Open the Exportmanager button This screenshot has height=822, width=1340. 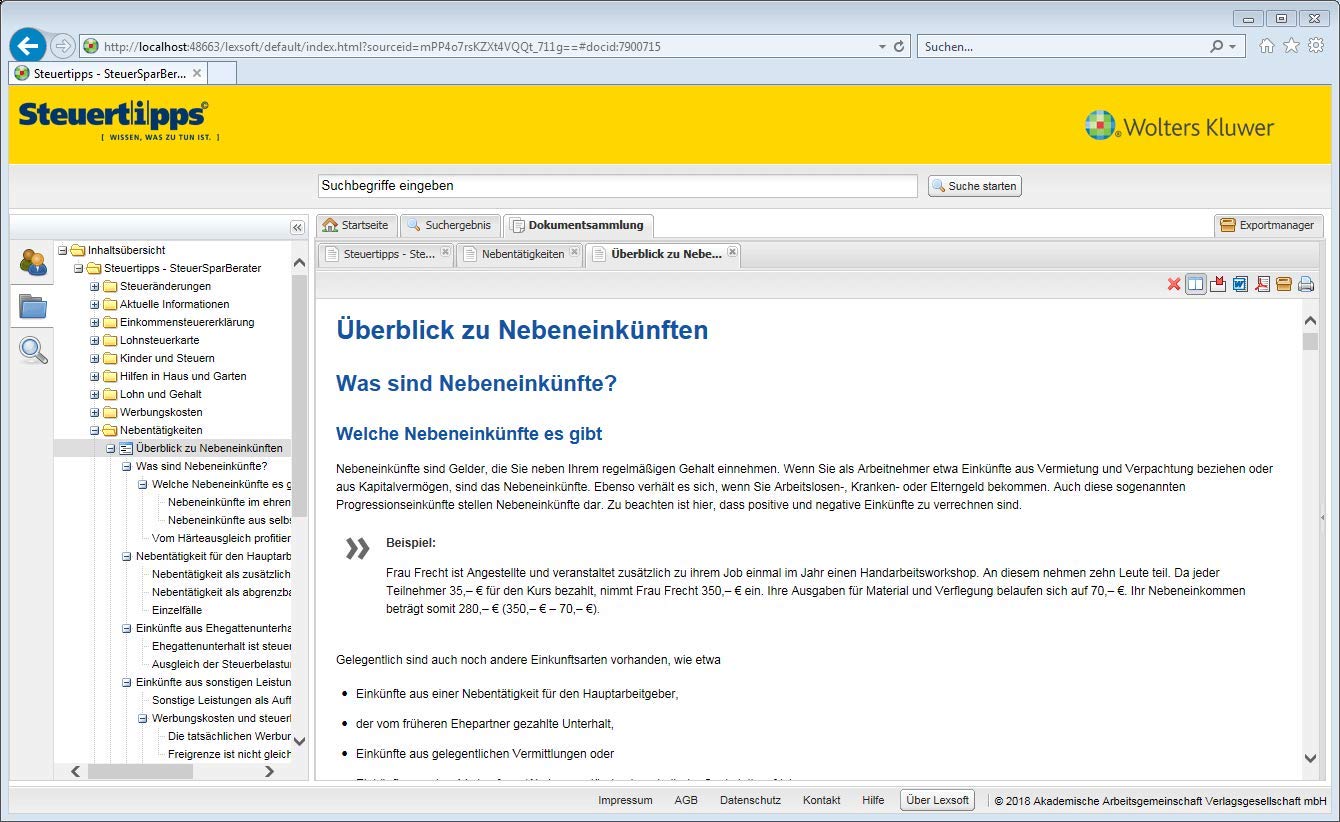pos(1269,225)
